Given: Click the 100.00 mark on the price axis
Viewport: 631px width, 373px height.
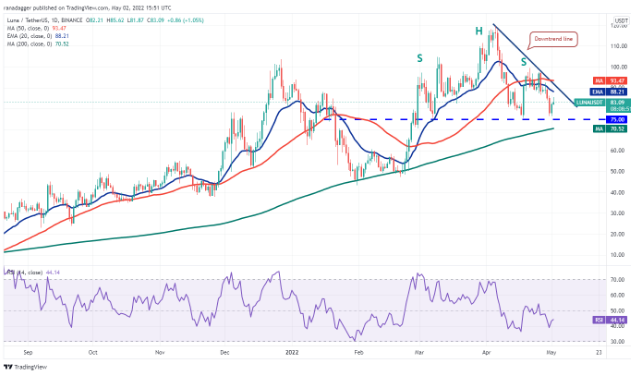Looking at the screenshot, I should pyautogui.click(x=619, y=67).
